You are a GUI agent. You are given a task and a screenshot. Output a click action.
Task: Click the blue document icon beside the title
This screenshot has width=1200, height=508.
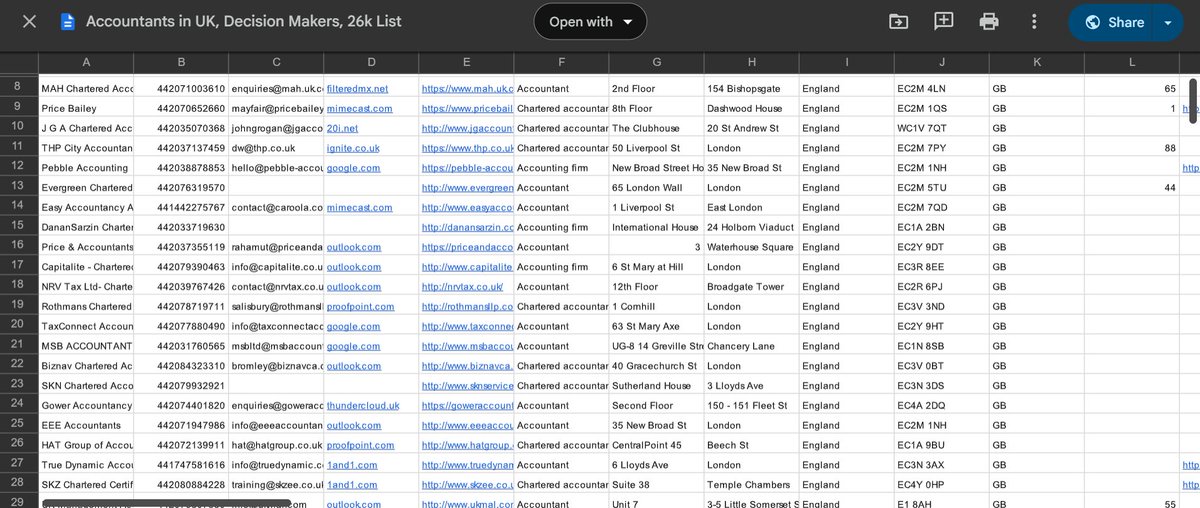67,21
